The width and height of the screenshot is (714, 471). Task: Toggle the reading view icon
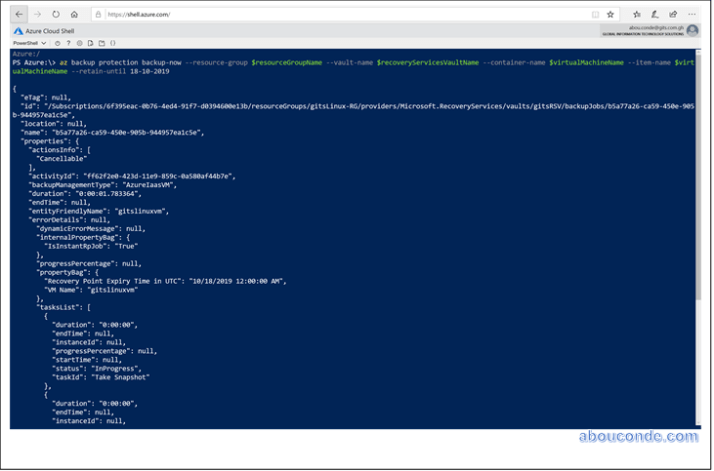(596, 15)
